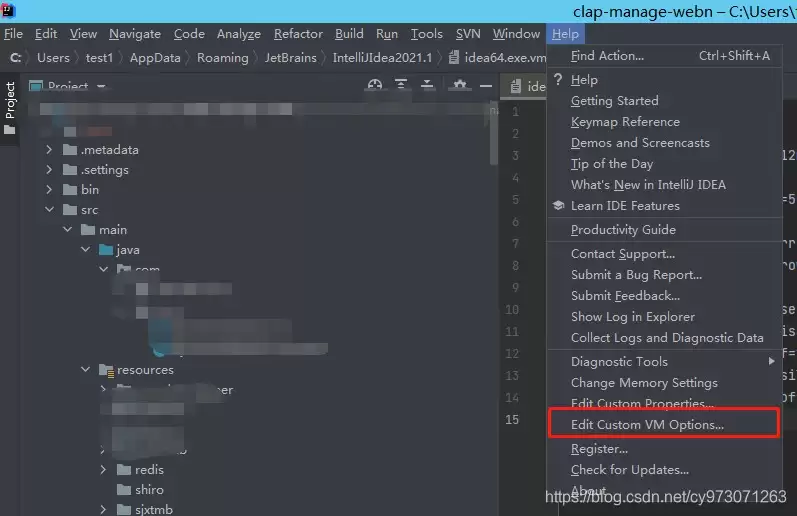Select Contact Support...

(664, 254)
